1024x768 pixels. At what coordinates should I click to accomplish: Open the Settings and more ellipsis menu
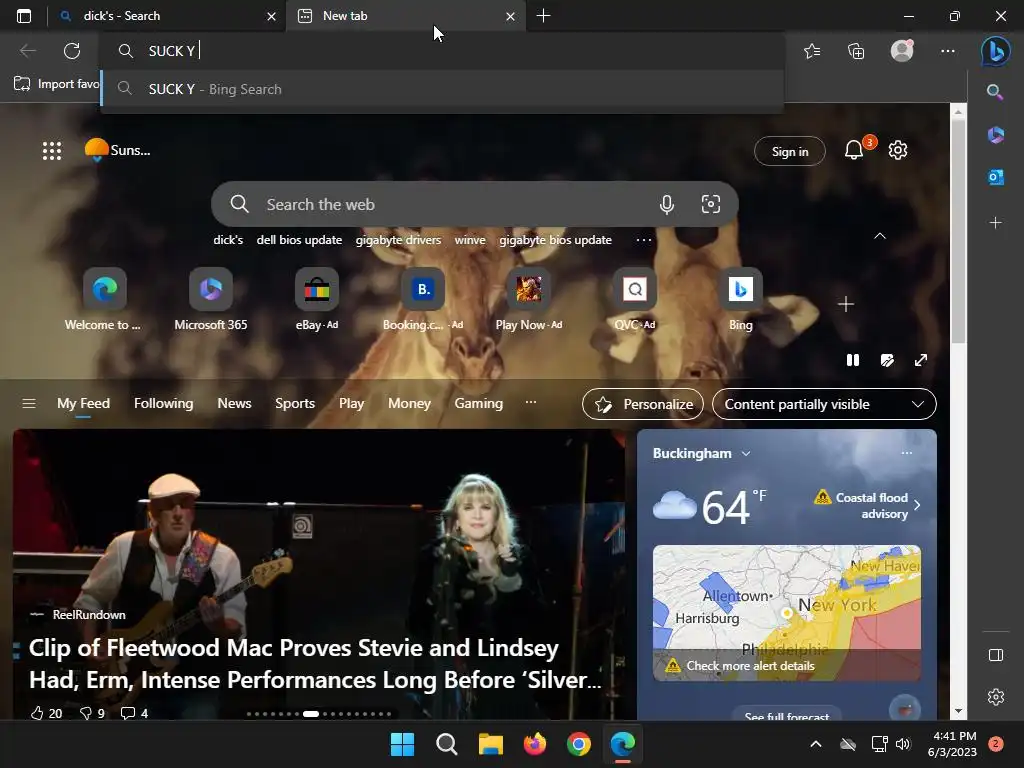coord(948,51)
